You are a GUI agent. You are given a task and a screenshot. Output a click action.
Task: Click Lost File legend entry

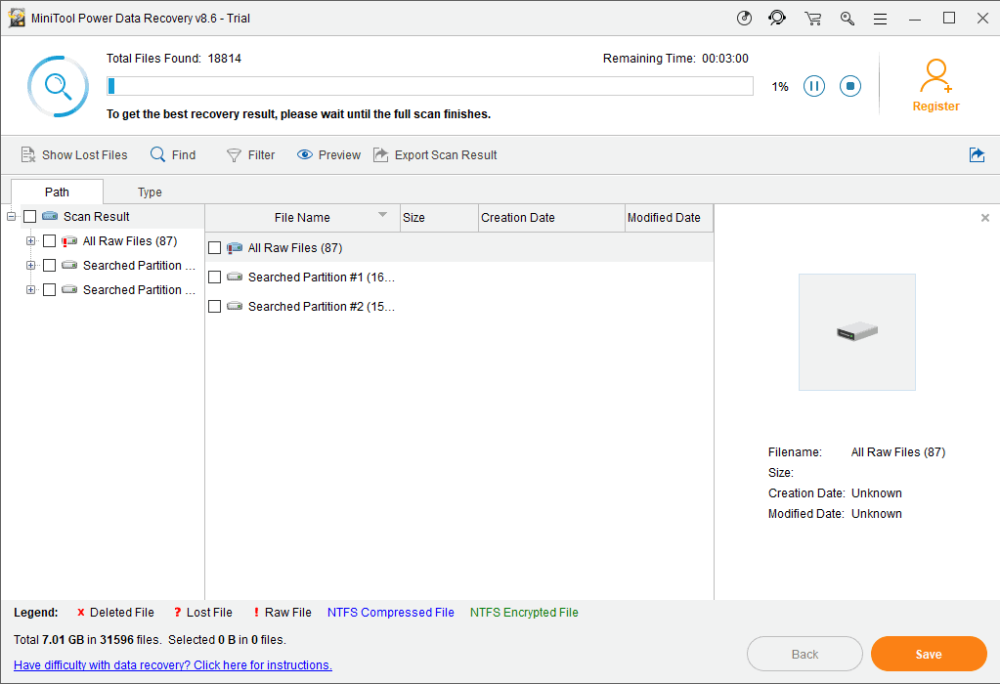pos(203,613)
